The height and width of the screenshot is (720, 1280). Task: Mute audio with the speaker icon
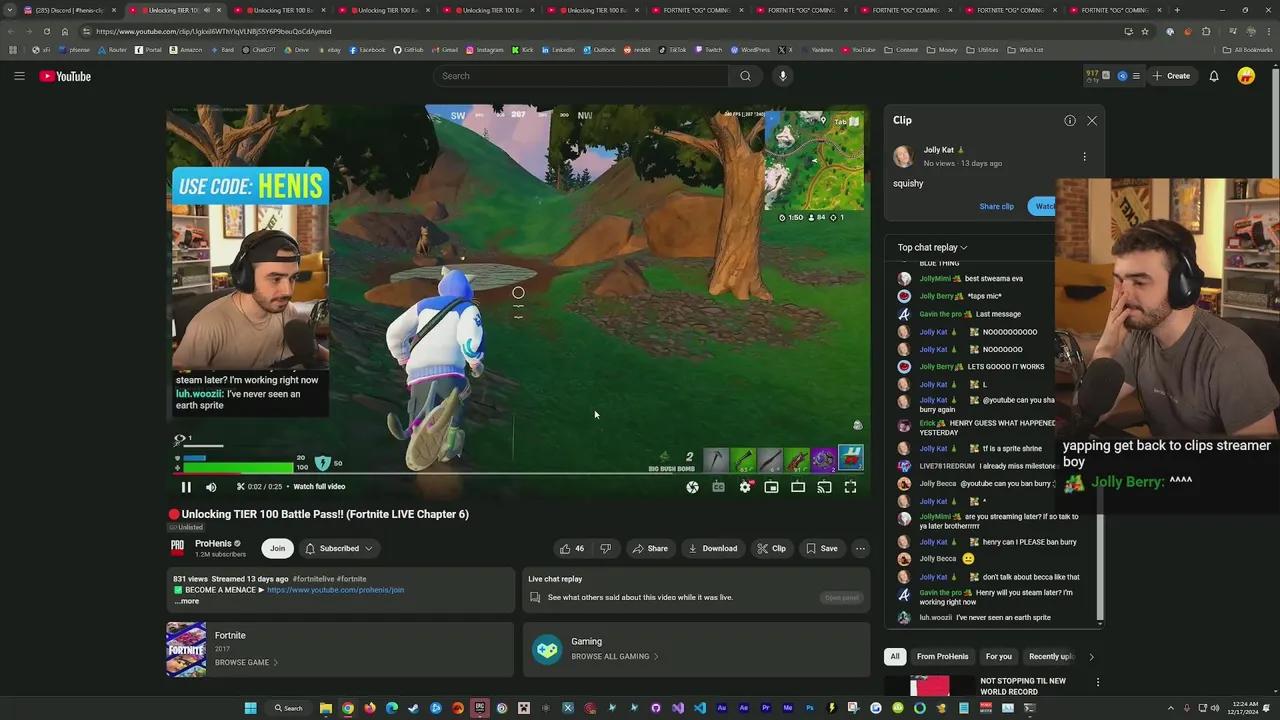[x=209, y=486]
